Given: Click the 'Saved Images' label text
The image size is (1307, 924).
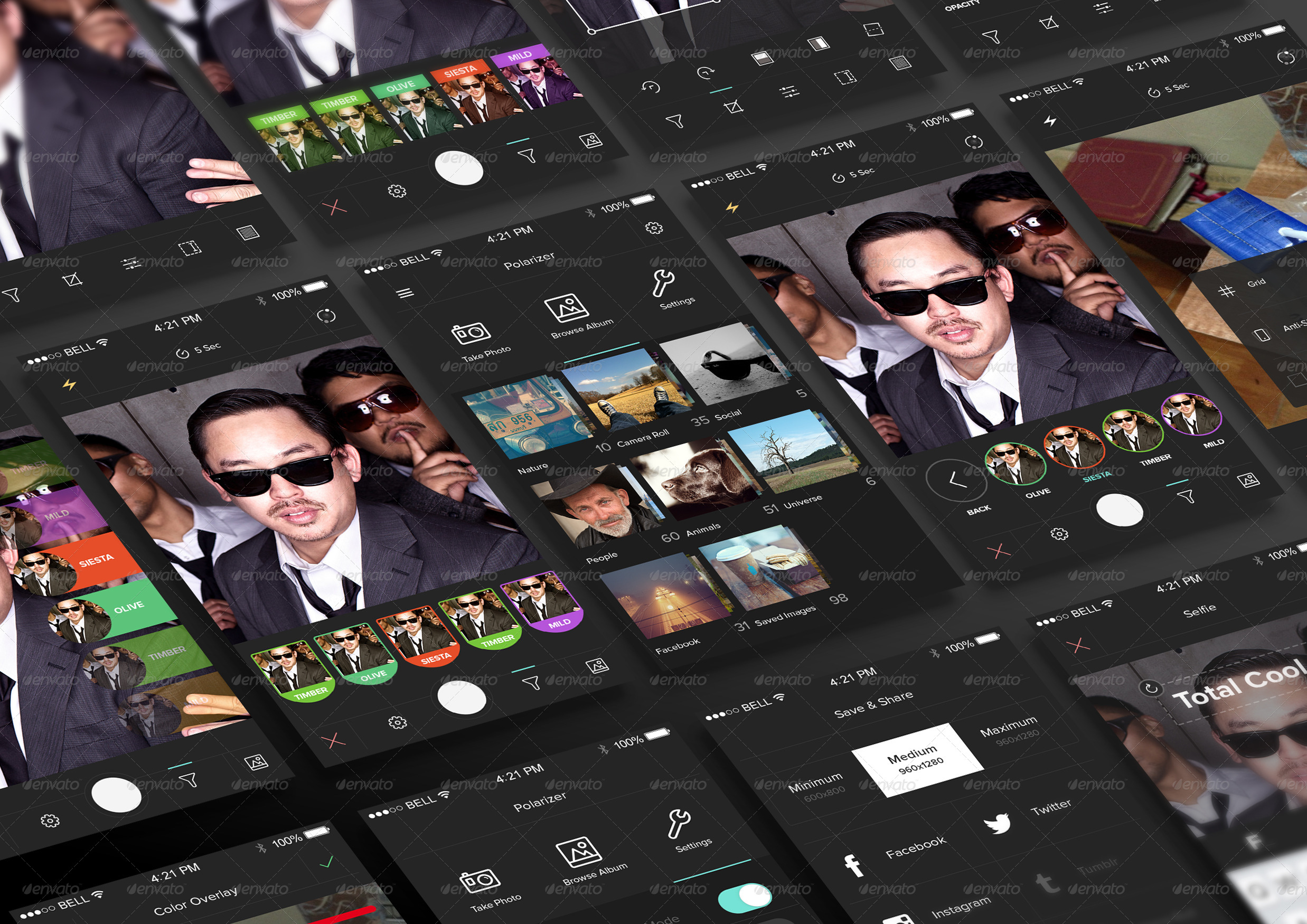Looking at the screenshot, I should pos(785,616).
